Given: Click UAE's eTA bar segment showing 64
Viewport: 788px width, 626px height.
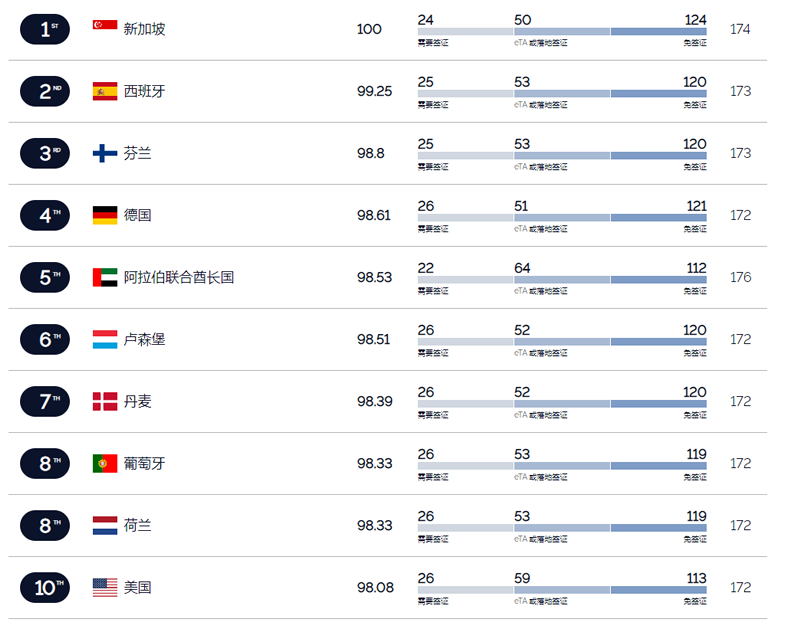Looking at the screenshot, I should tap(562, 280).
